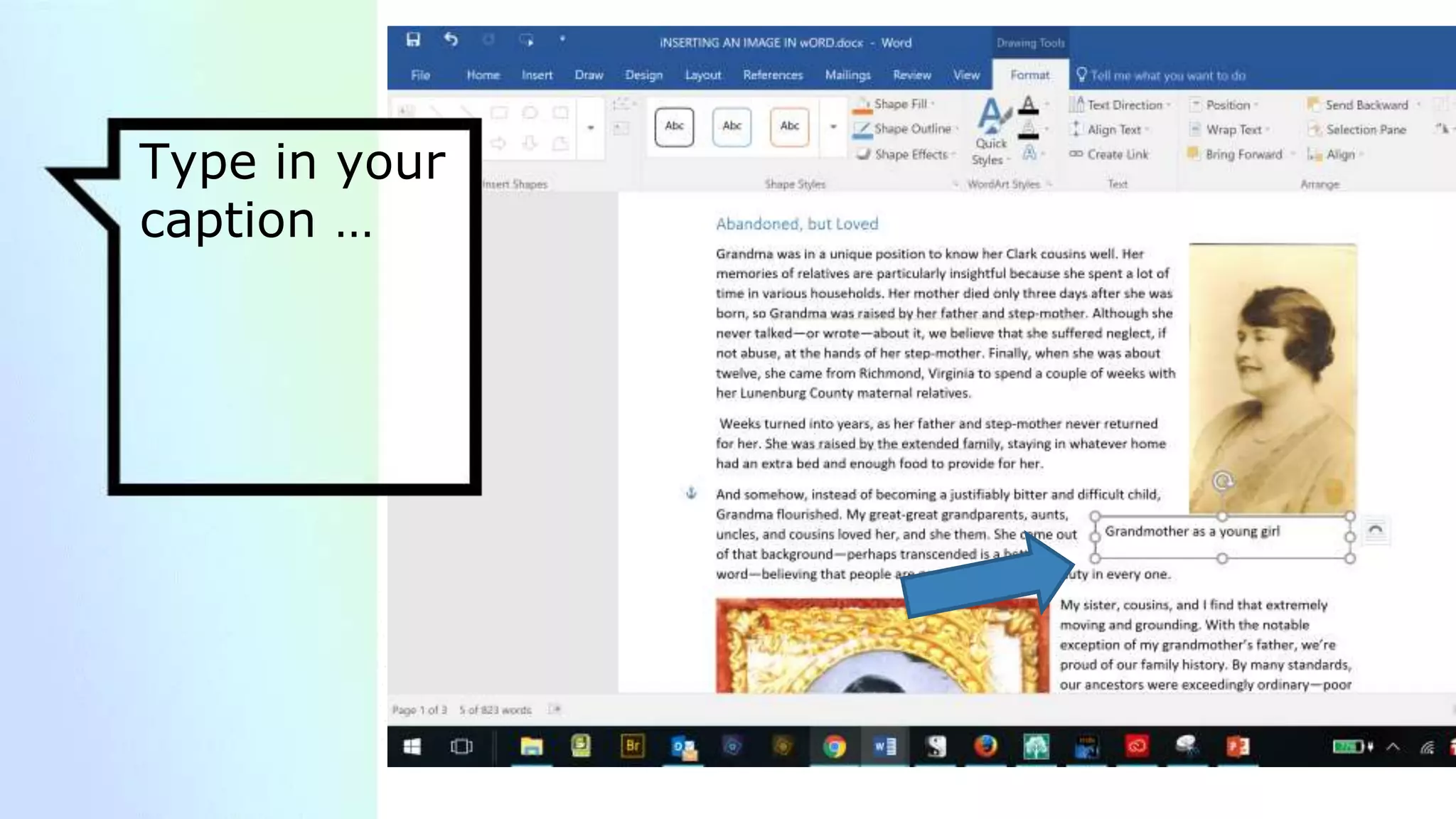Open the References tab
Screen dimensions: 1456x819
(773, 75)
